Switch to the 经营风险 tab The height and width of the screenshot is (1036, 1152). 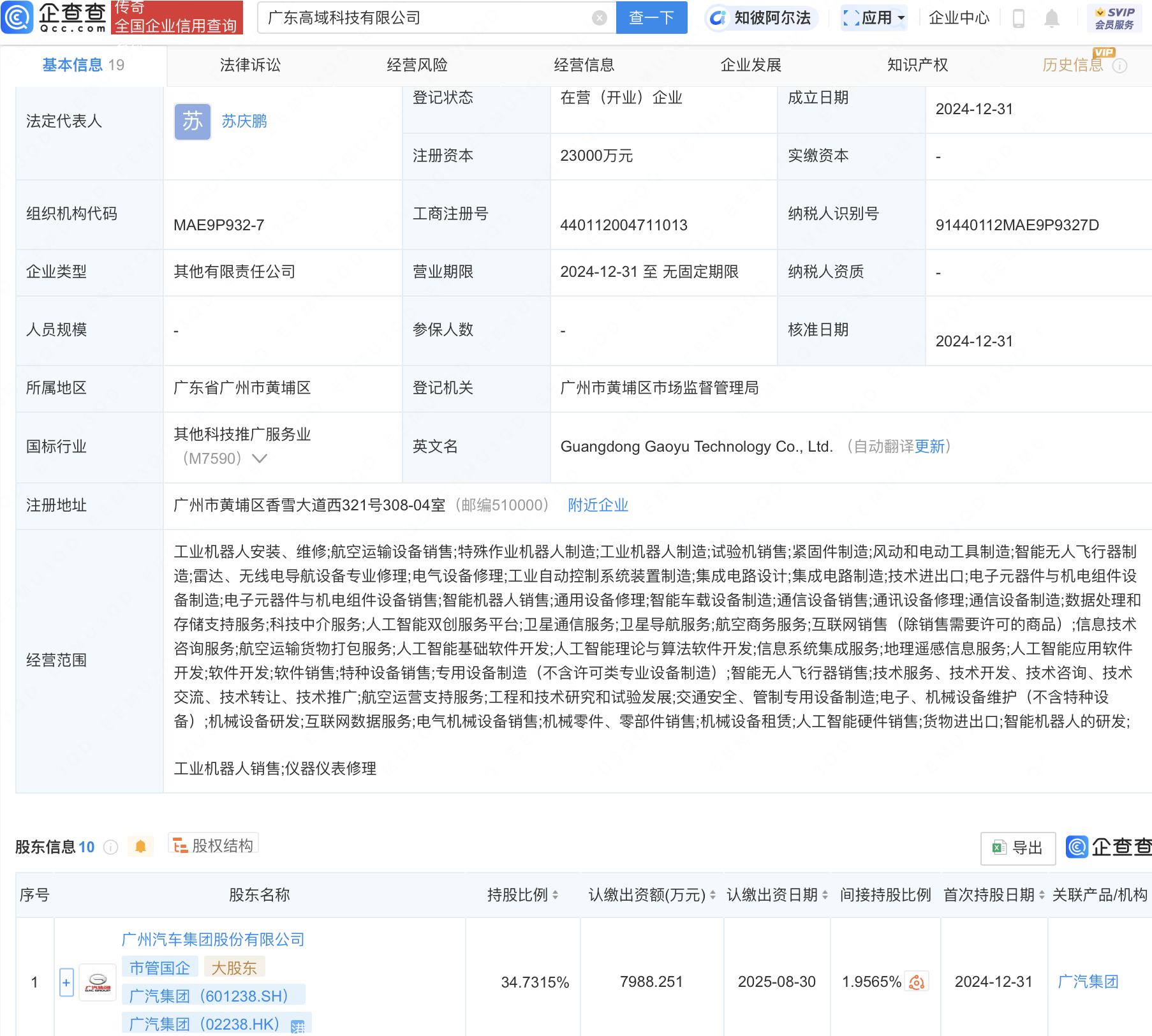pos(417,65)
